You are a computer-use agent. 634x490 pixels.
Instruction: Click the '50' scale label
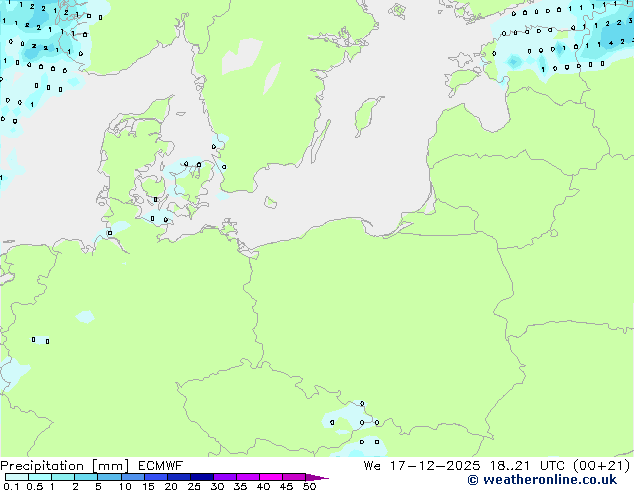(309, 486)
